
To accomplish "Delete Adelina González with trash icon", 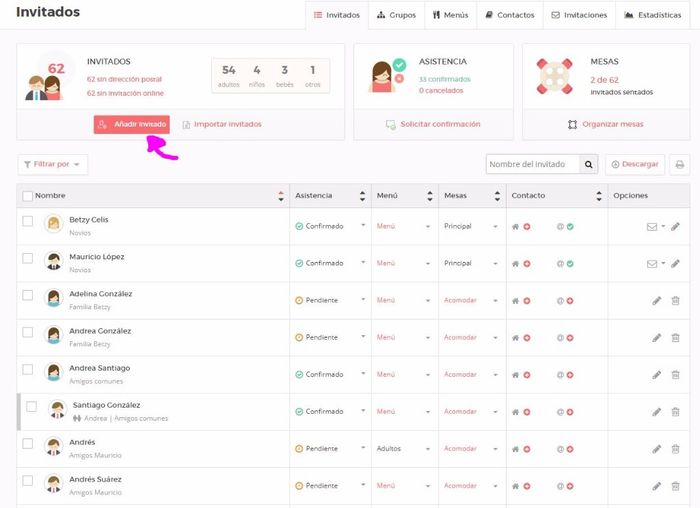I will click(675, 300).
